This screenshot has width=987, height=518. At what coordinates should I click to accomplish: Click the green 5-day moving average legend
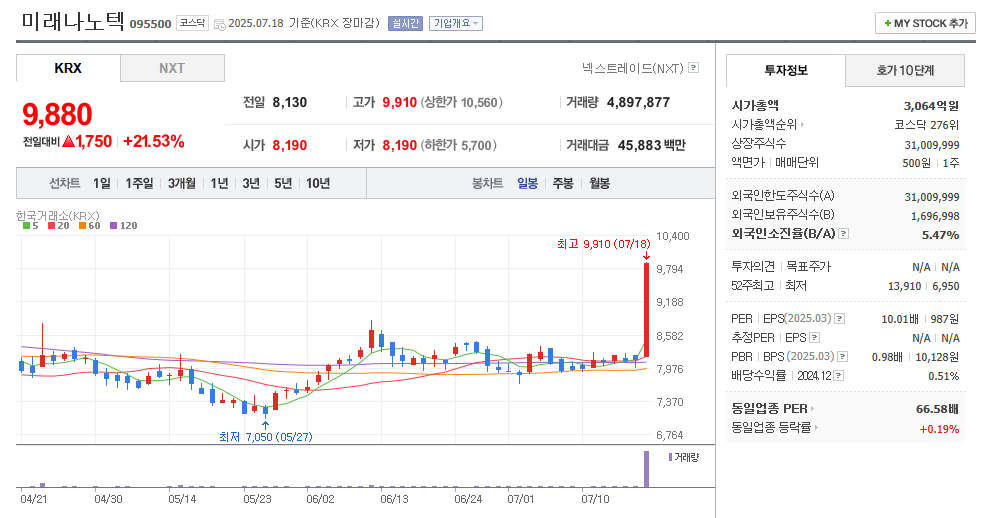(x=30, y=225)
